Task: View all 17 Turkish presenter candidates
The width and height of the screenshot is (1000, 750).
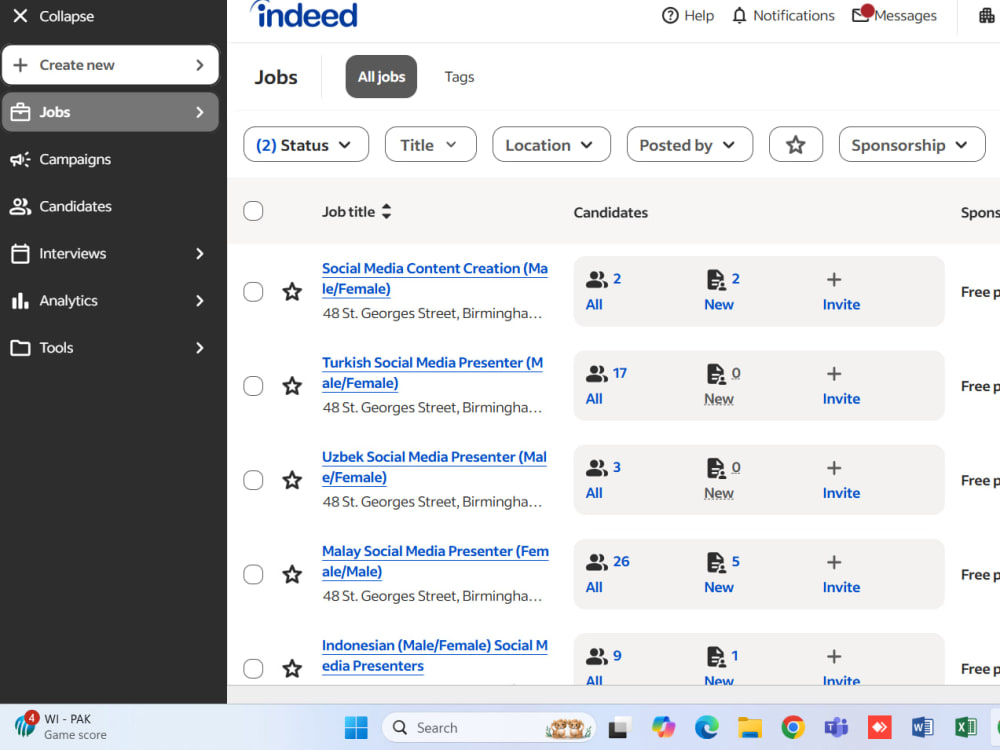Action: tap(606, 386)
